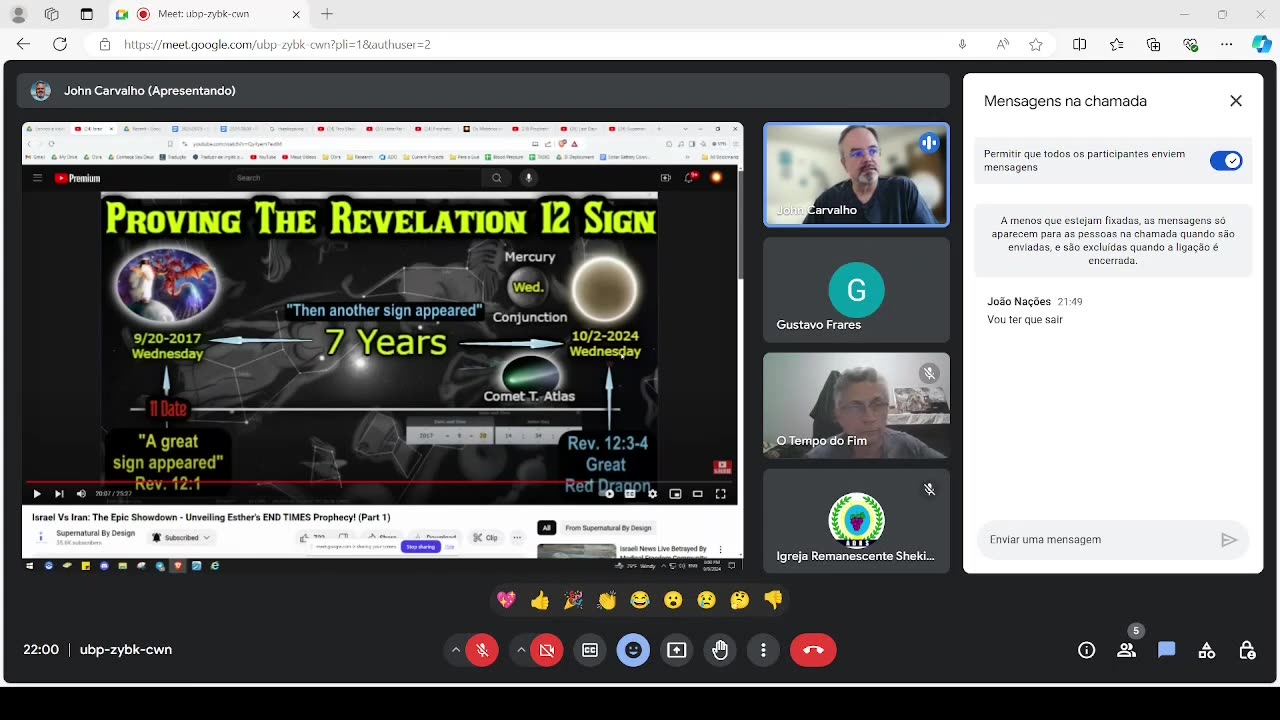Turn on closed captions
This screenshot has width=1280, height=720.
pos(590,650)
